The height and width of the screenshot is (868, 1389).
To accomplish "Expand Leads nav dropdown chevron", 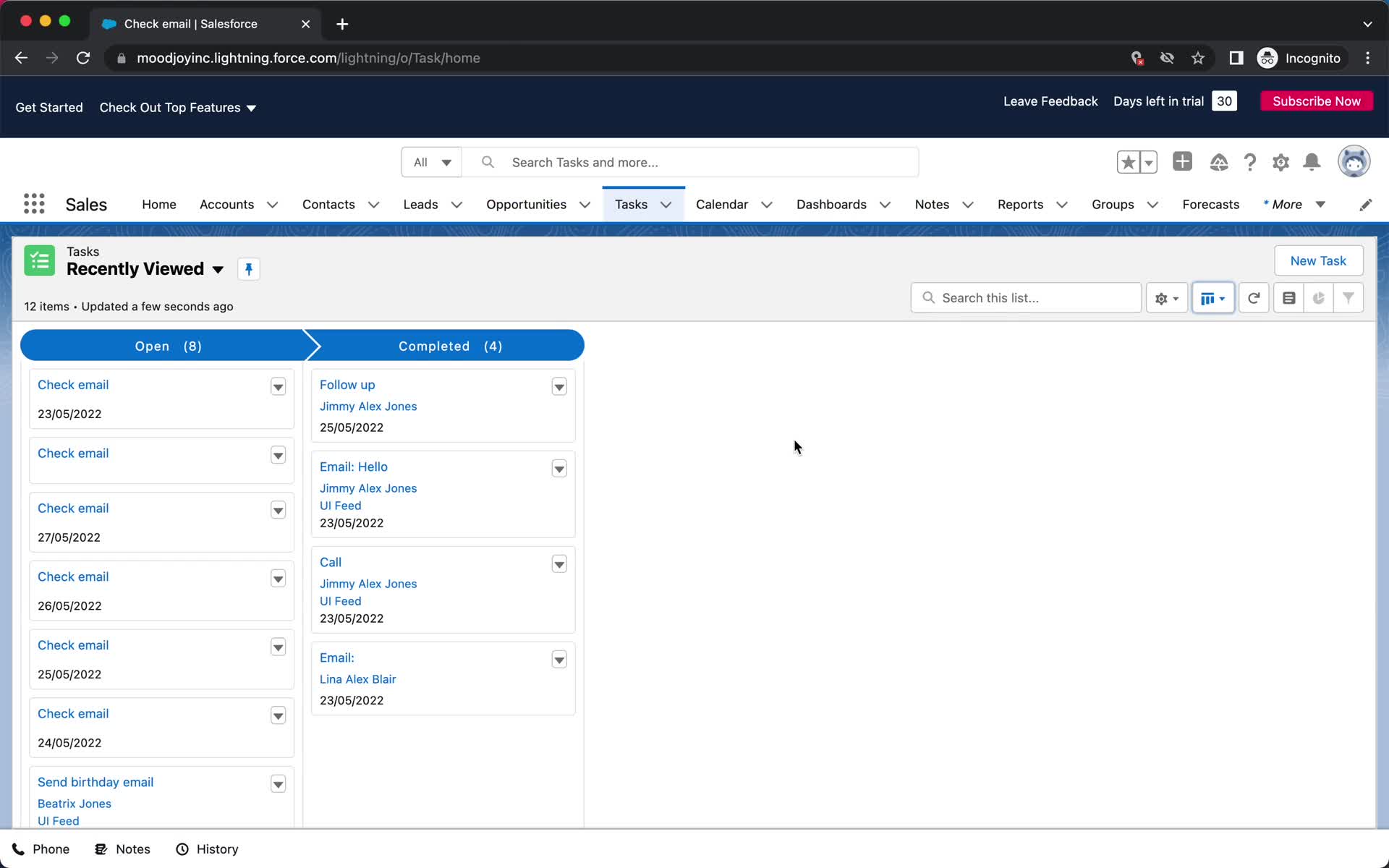I will 456,205.
